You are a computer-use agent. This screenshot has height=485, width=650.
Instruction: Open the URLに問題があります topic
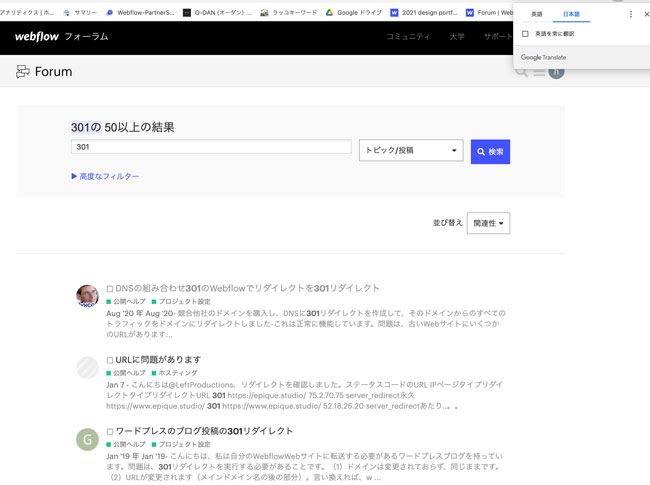[x=158, y=360]
